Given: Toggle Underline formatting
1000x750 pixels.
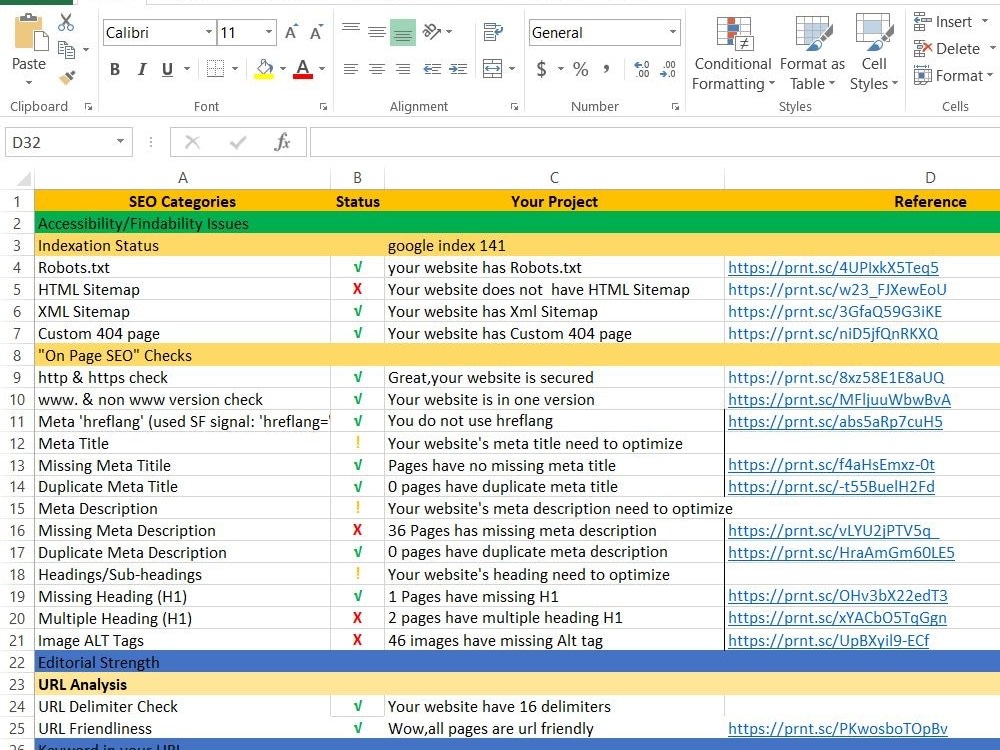Looking at the screenshot, I should point(167,69).
